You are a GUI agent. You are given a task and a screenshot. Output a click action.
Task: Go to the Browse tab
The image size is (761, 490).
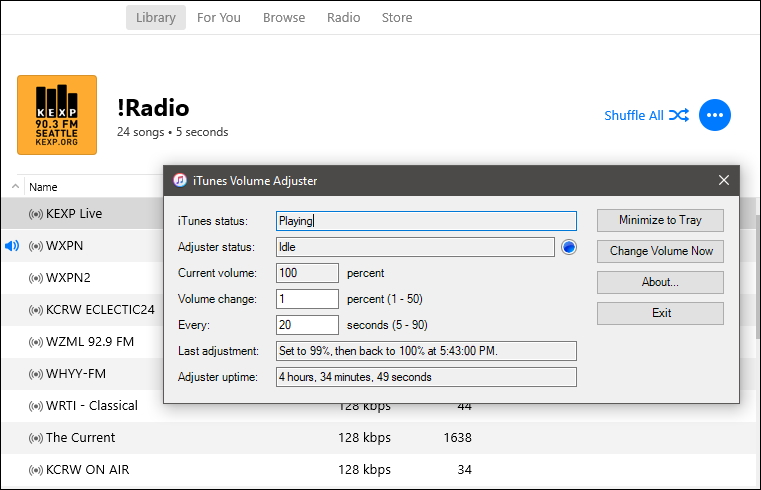tap(284, 17)
